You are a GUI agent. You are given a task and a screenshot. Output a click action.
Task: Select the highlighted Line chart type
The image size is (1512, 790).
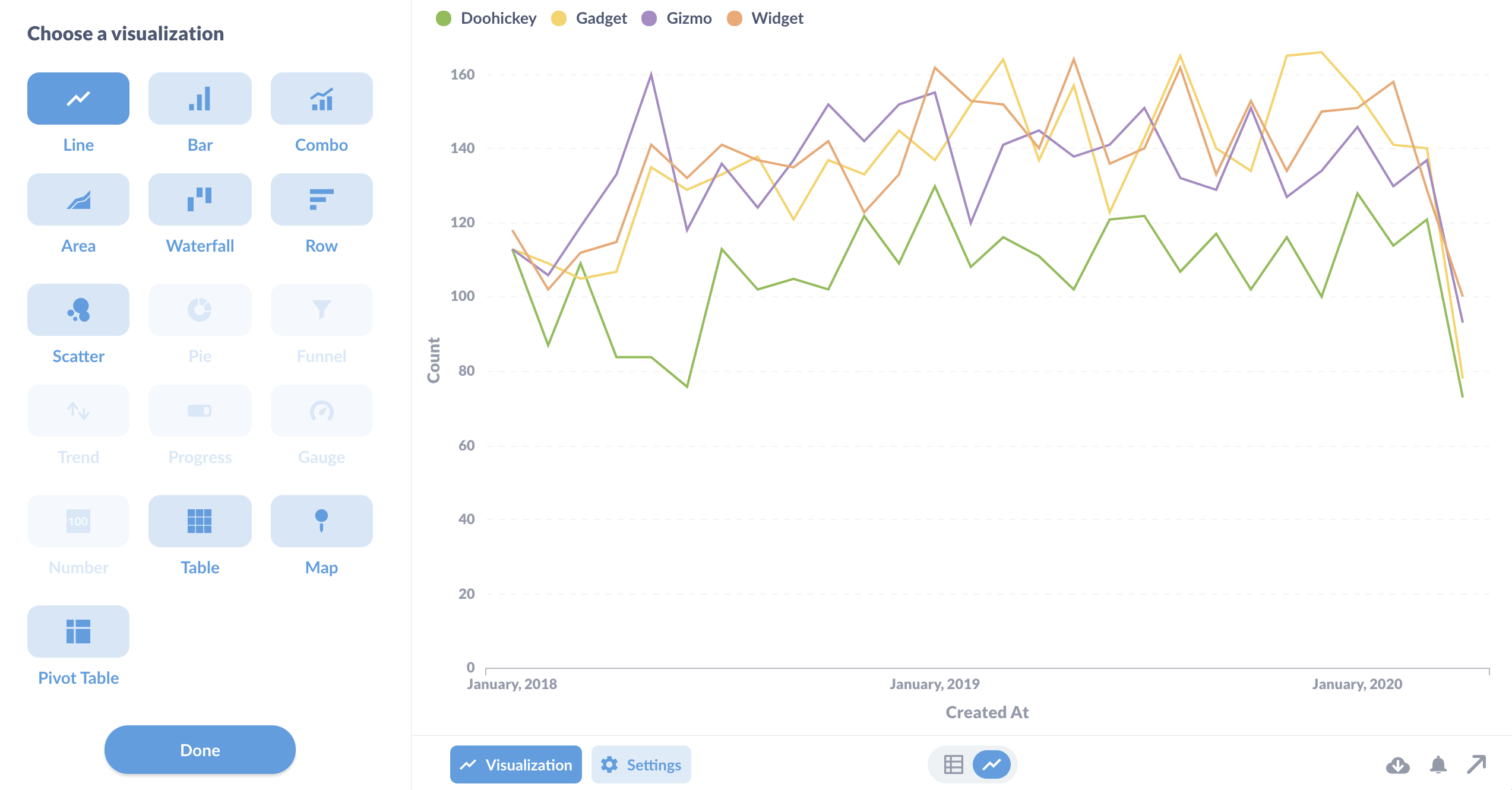click(78, 99)
